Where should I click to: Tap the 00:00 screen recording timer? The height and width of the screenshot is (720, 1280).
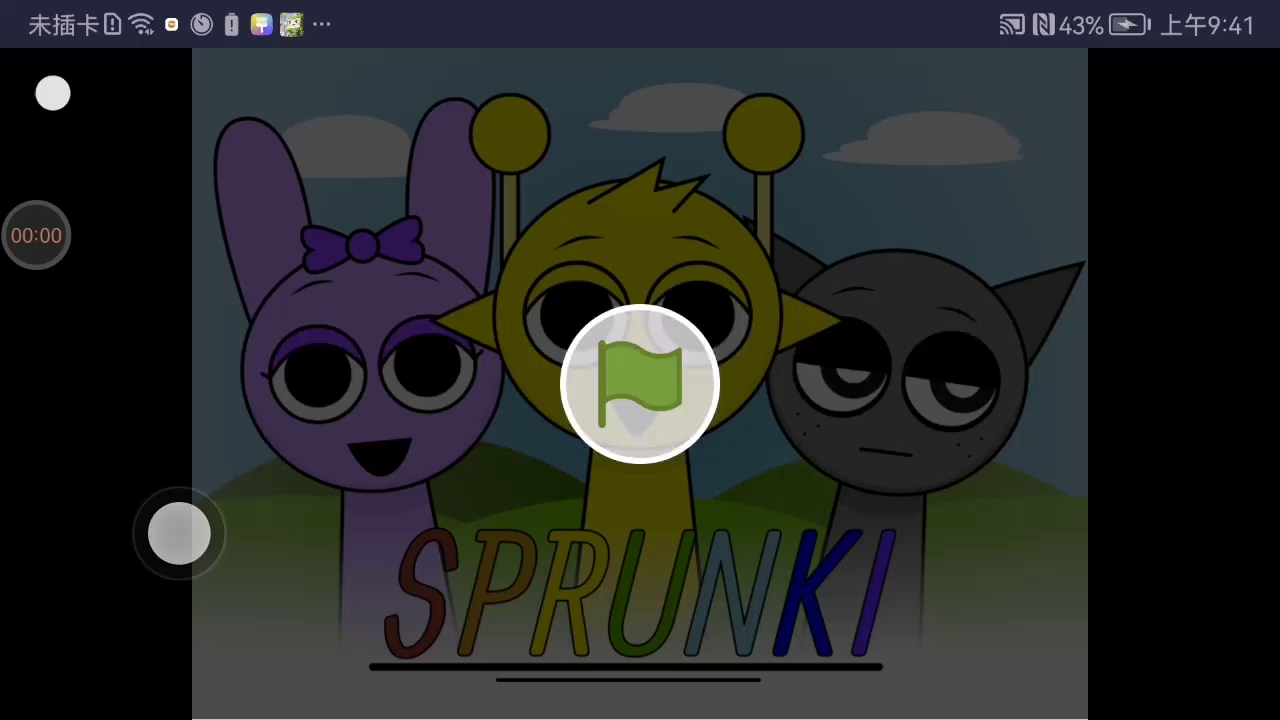[x=36, y=236]
